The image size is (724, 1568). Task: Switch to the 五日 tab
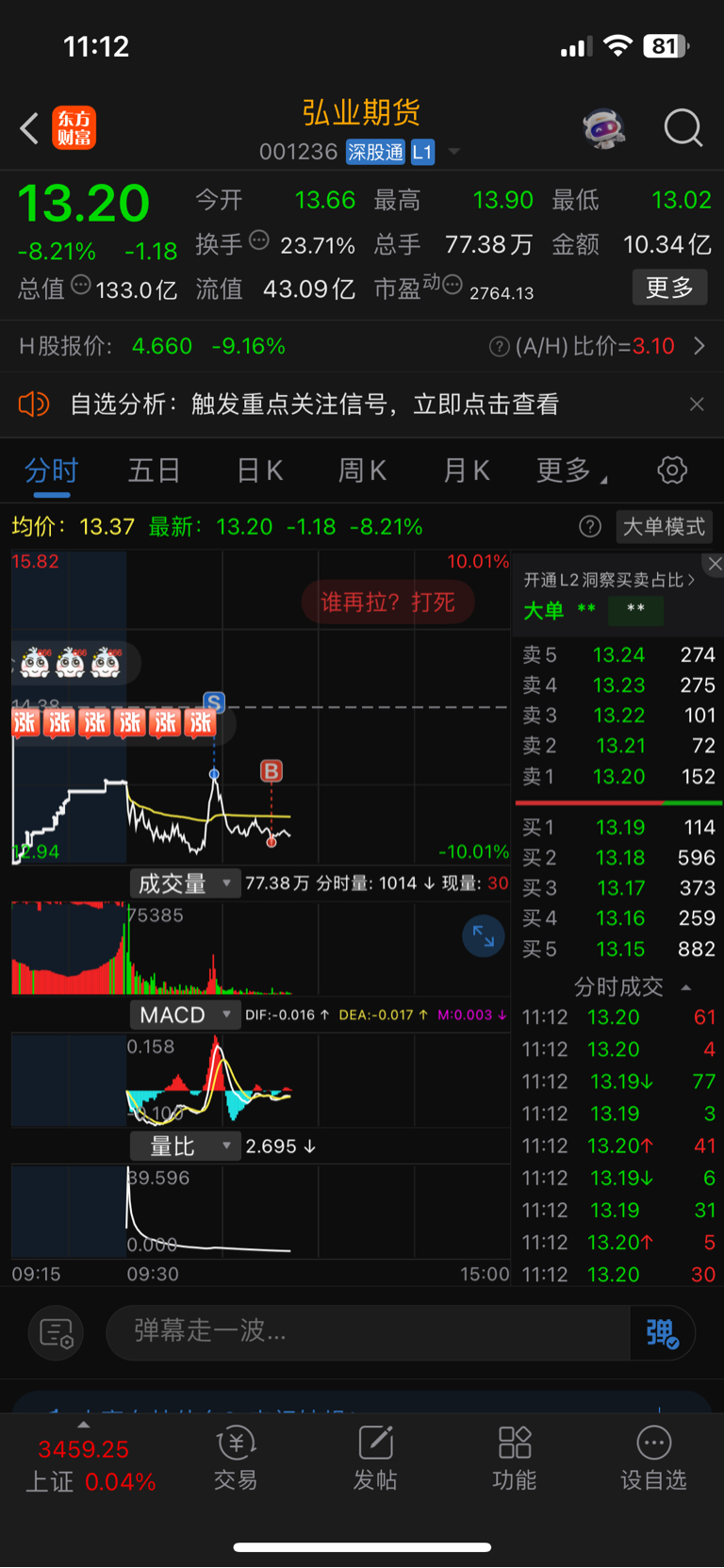[154, 470]
